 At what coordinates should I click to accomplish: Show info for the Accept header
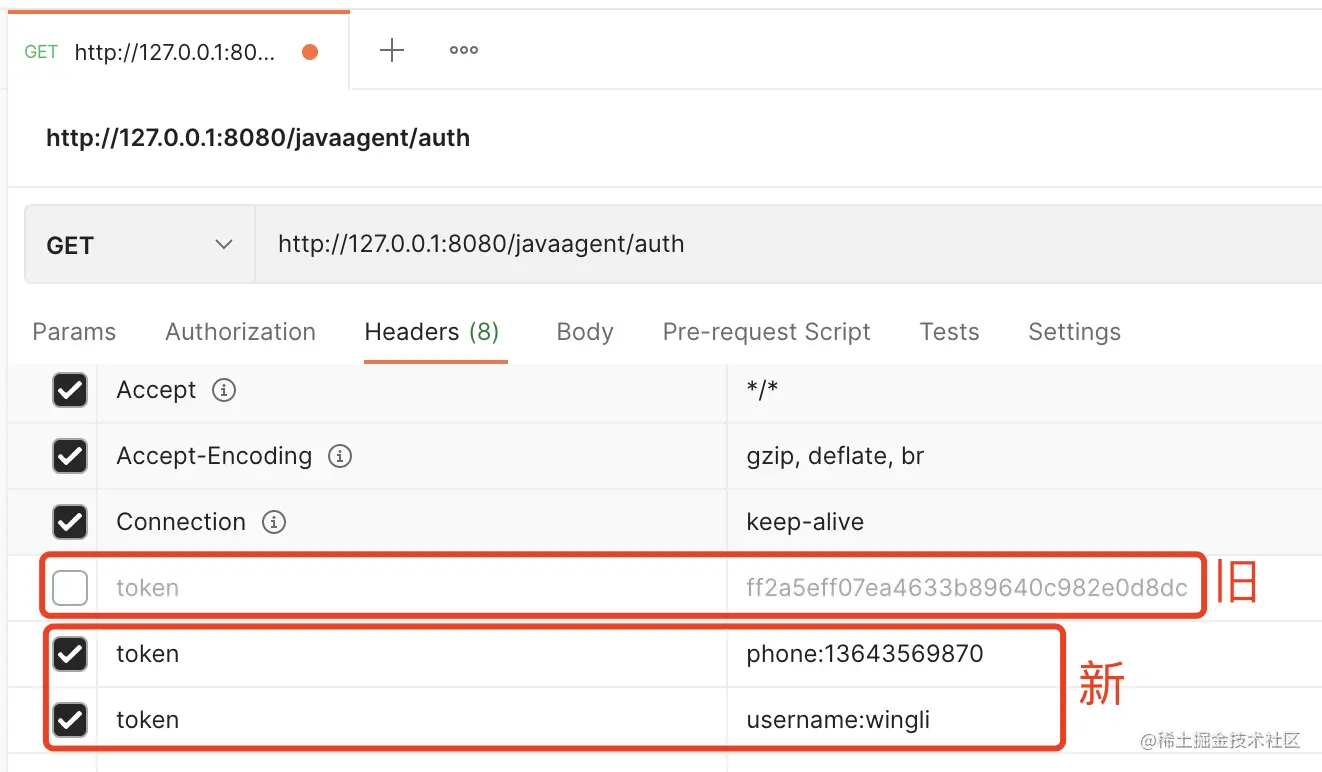coord(224,390)
